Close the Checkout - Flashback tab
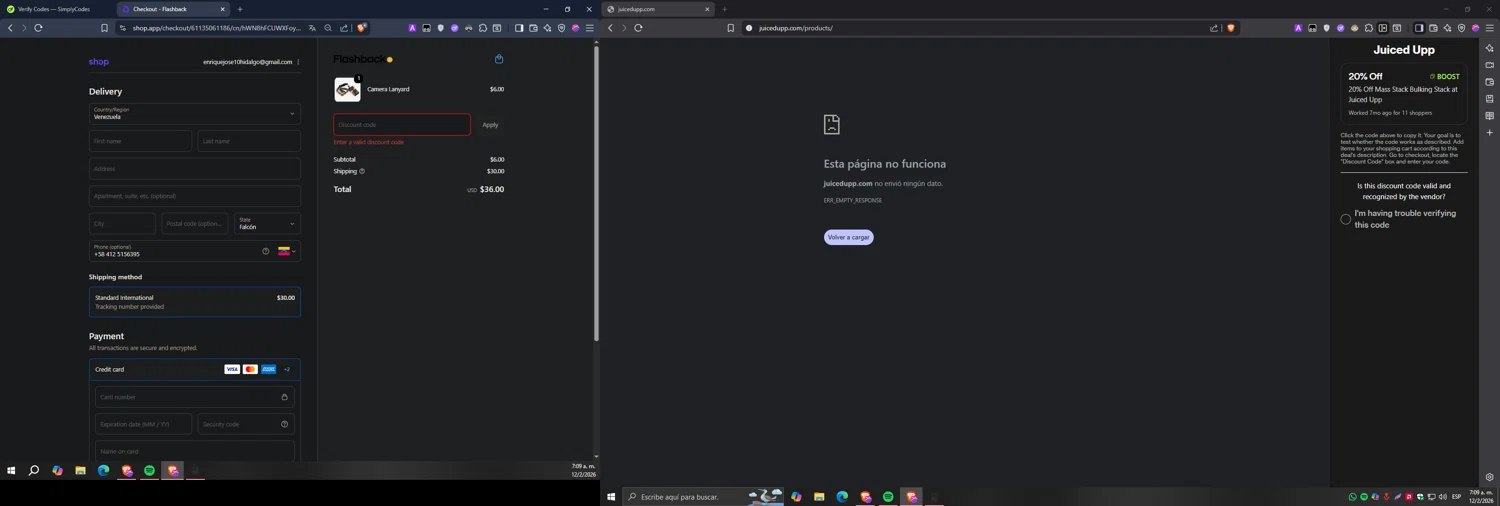The image size is (1500, 506). click(222, 9)
